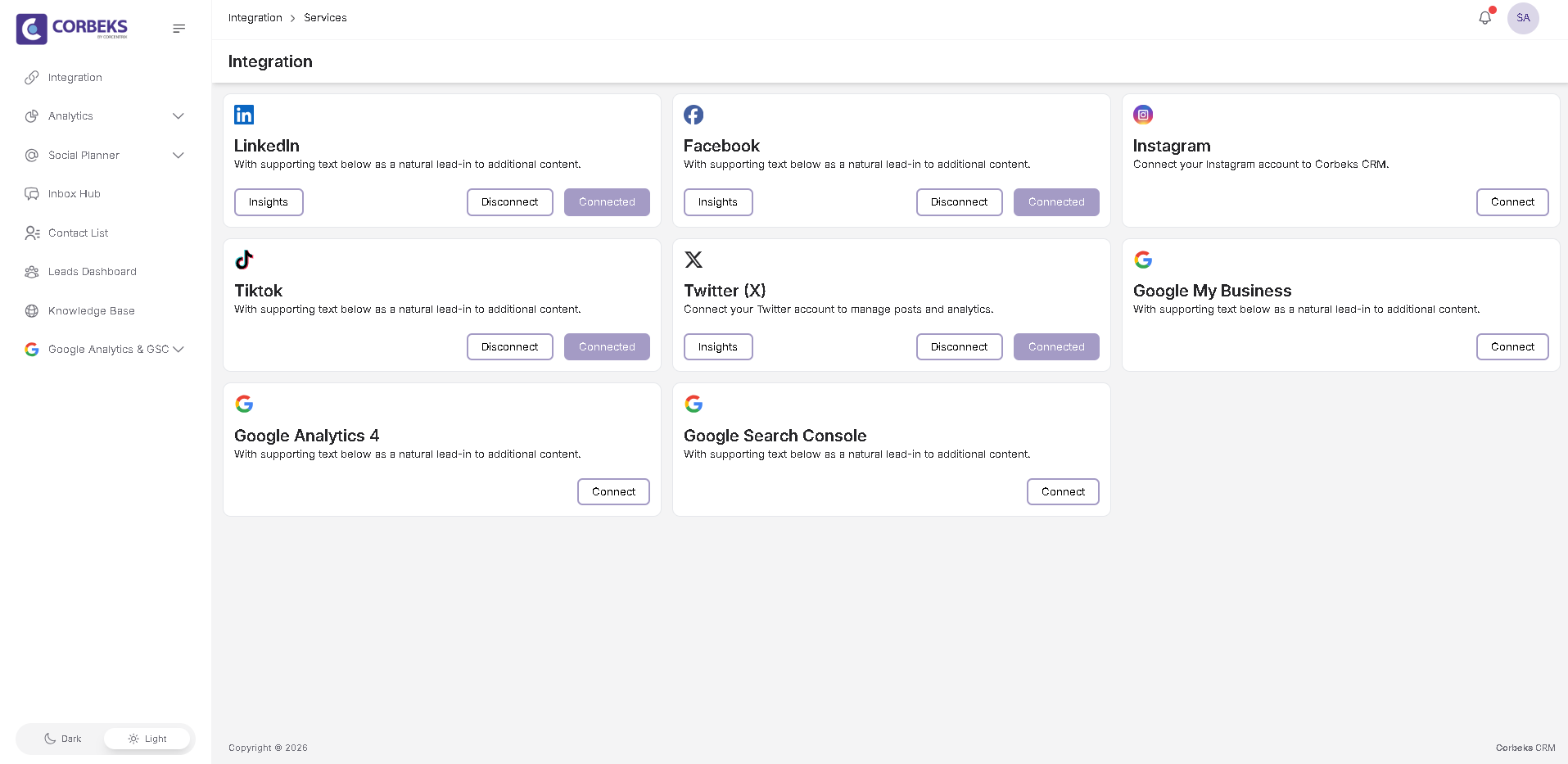Connect Google Analytics 4
The width and height of the screenshot is (1568, 764).
(x=613, y=492)
